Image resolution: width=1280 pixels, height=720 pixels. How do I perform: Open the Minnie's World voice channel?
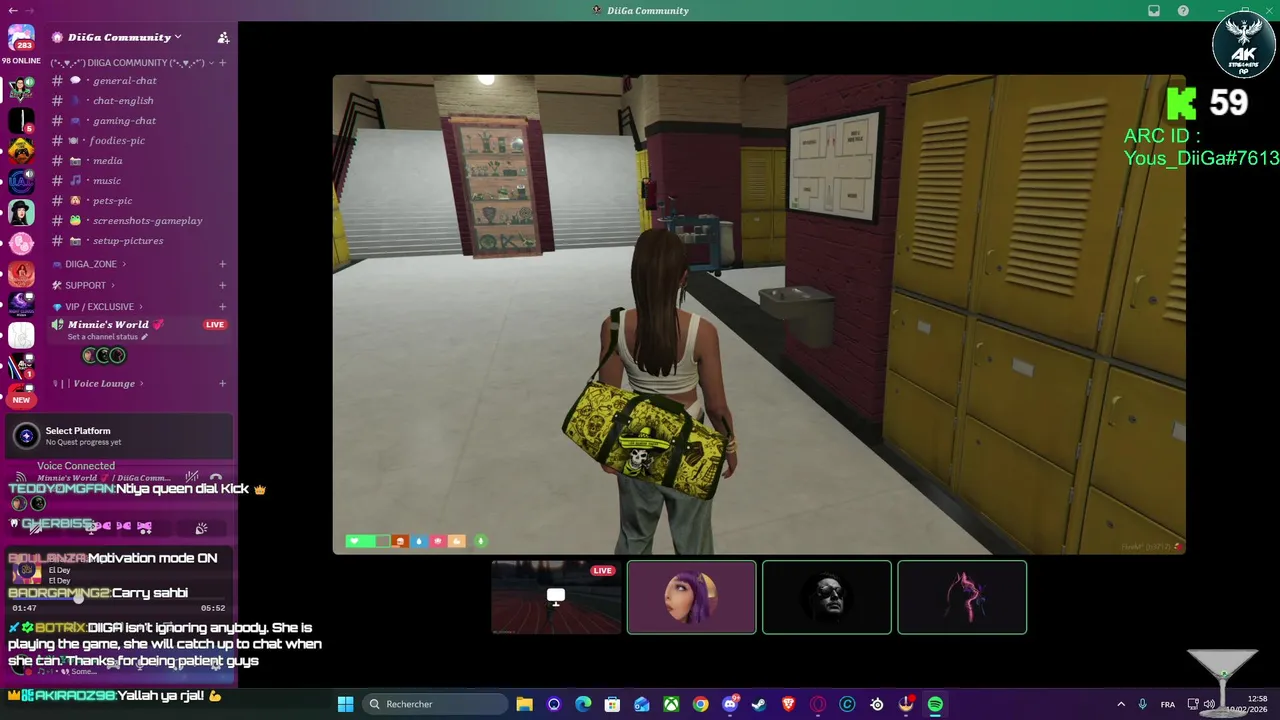108,325
